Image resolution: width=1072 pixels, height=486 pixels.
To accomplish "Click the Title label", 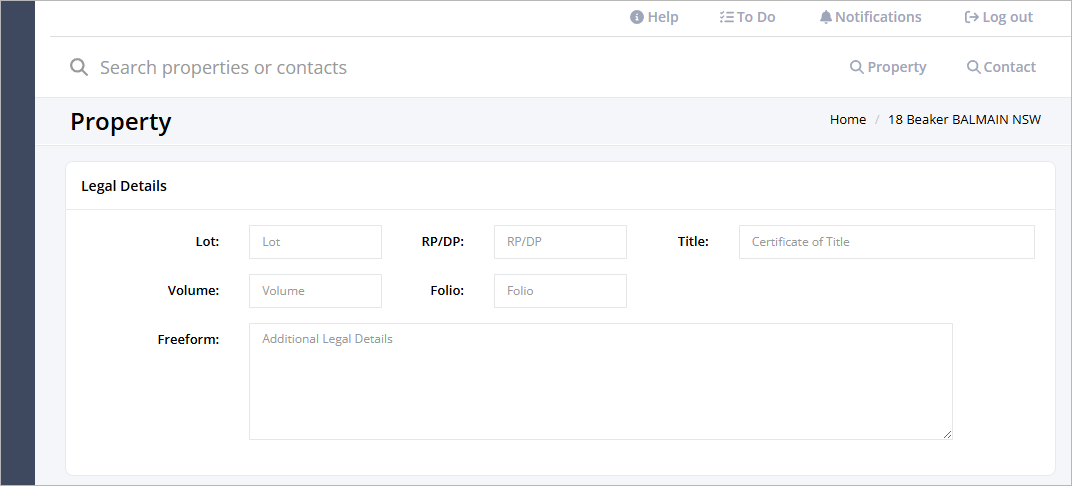I will [x=693, y=241].
